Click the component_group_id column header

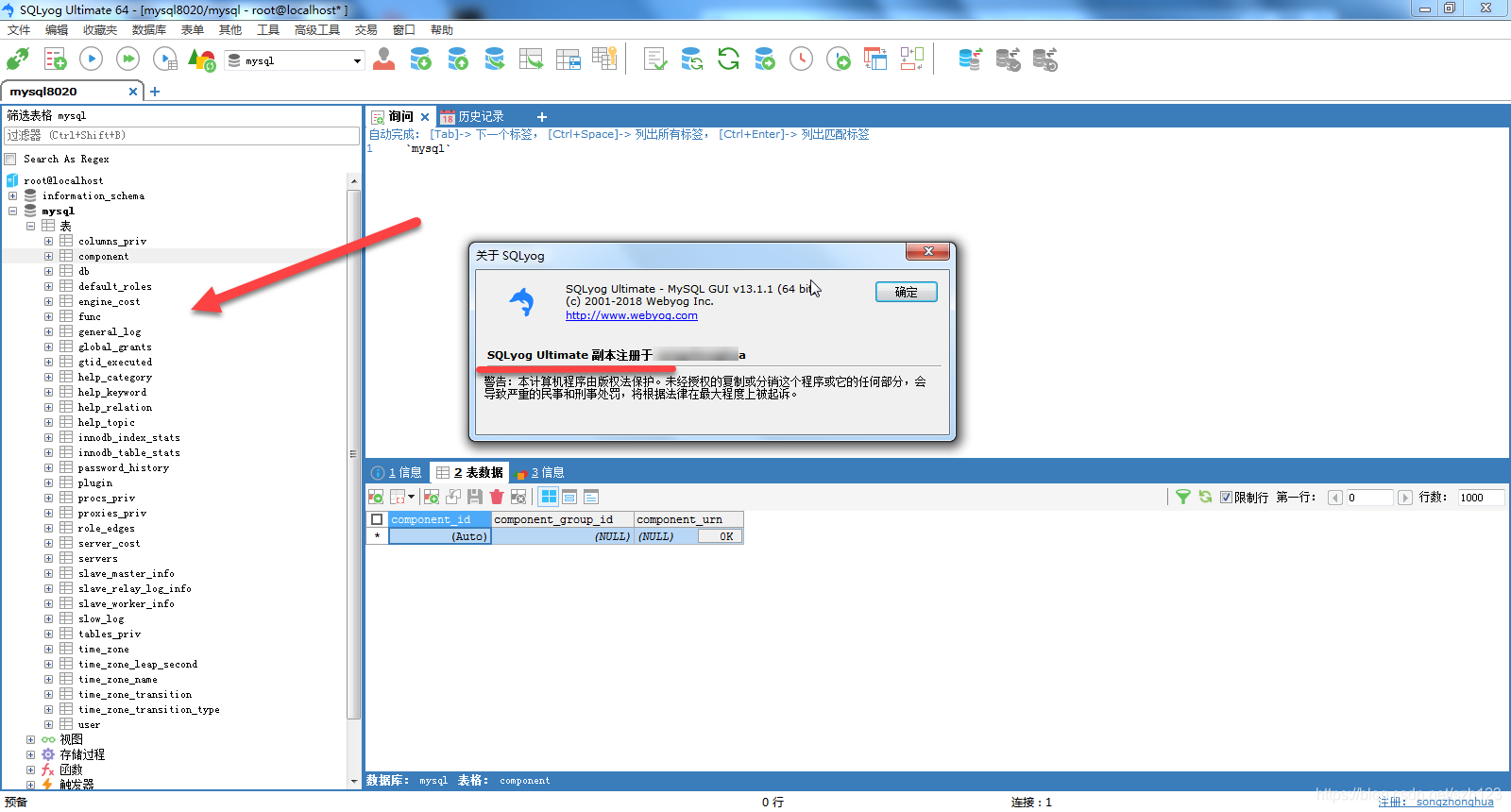click(562, 519)
